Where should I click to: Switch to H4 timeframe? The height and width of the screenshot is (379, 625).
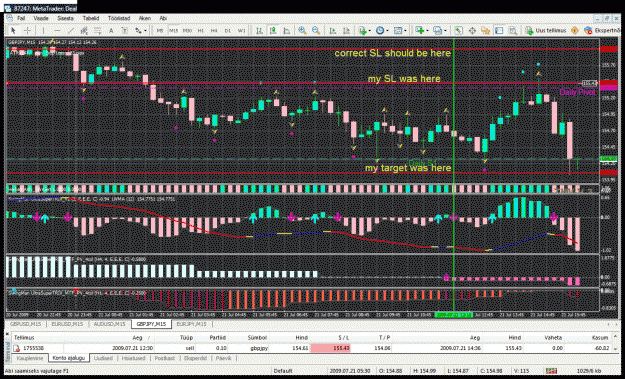[214, 31]
